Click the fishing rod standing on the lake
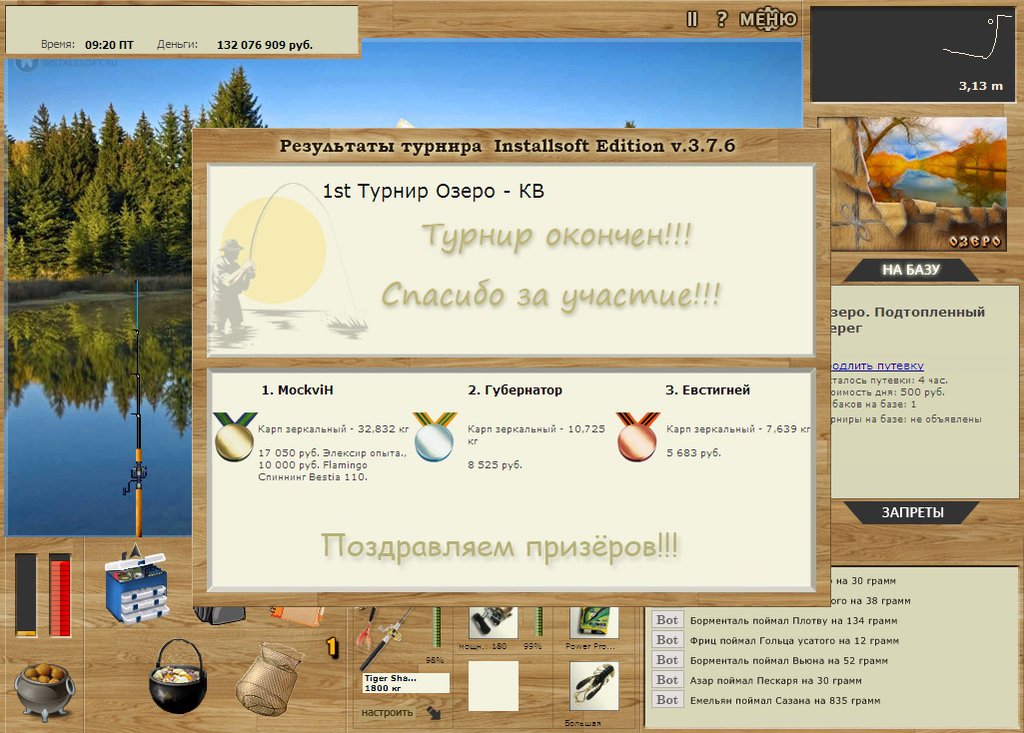 [137, 408]
